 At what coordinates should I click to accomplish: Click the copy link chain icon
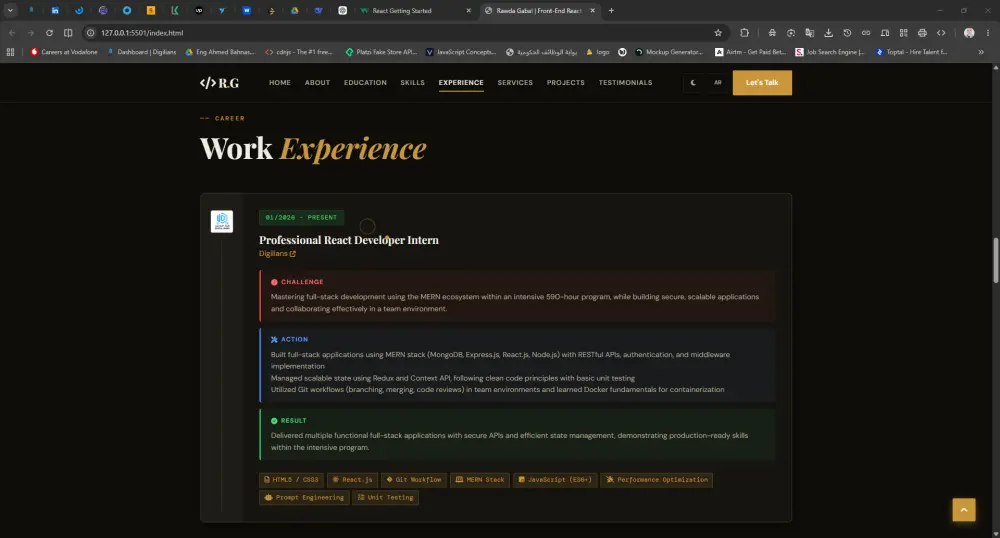[866, 33]
